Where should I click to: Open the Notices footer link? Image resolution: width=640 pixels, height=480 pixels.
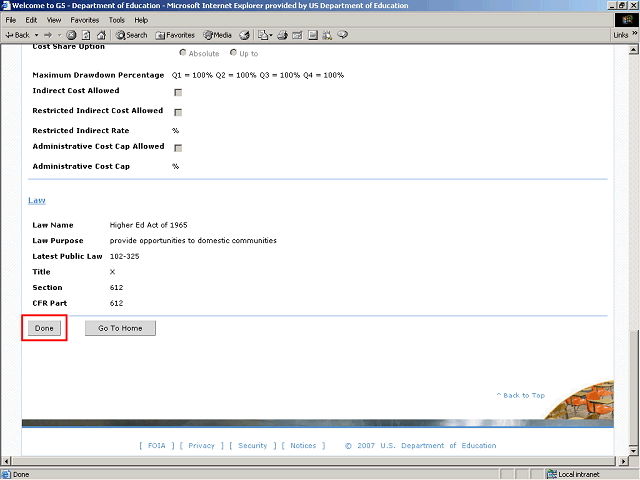pos(303,446)
